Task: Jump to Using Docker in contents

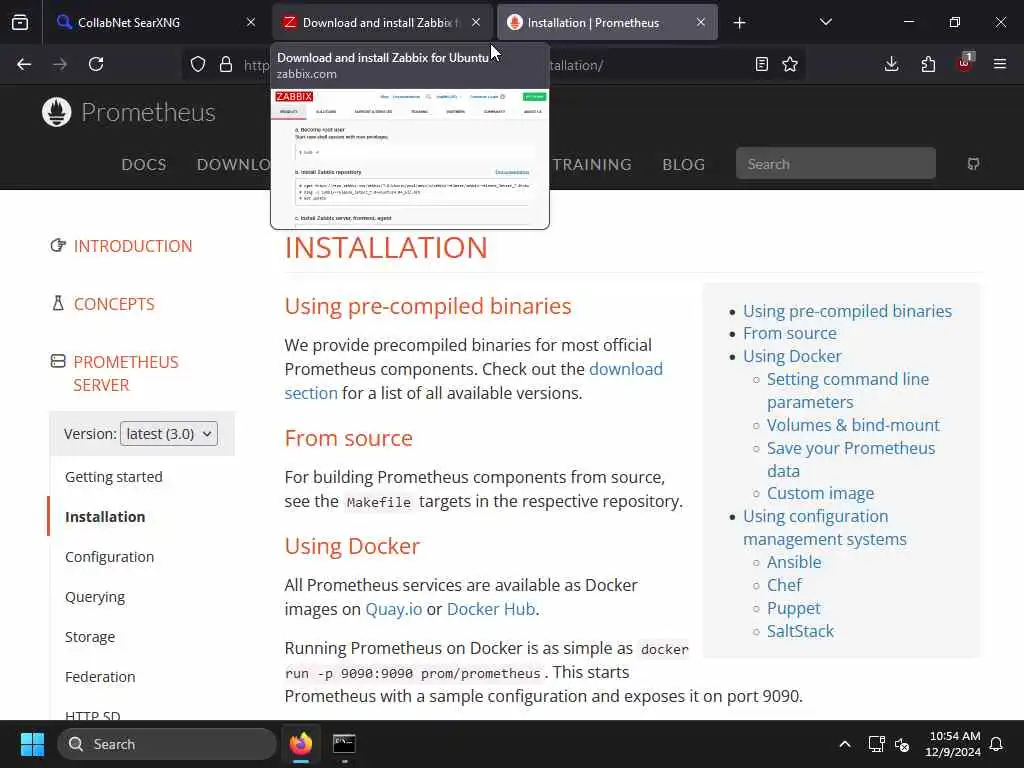Action: coord(792,356)
